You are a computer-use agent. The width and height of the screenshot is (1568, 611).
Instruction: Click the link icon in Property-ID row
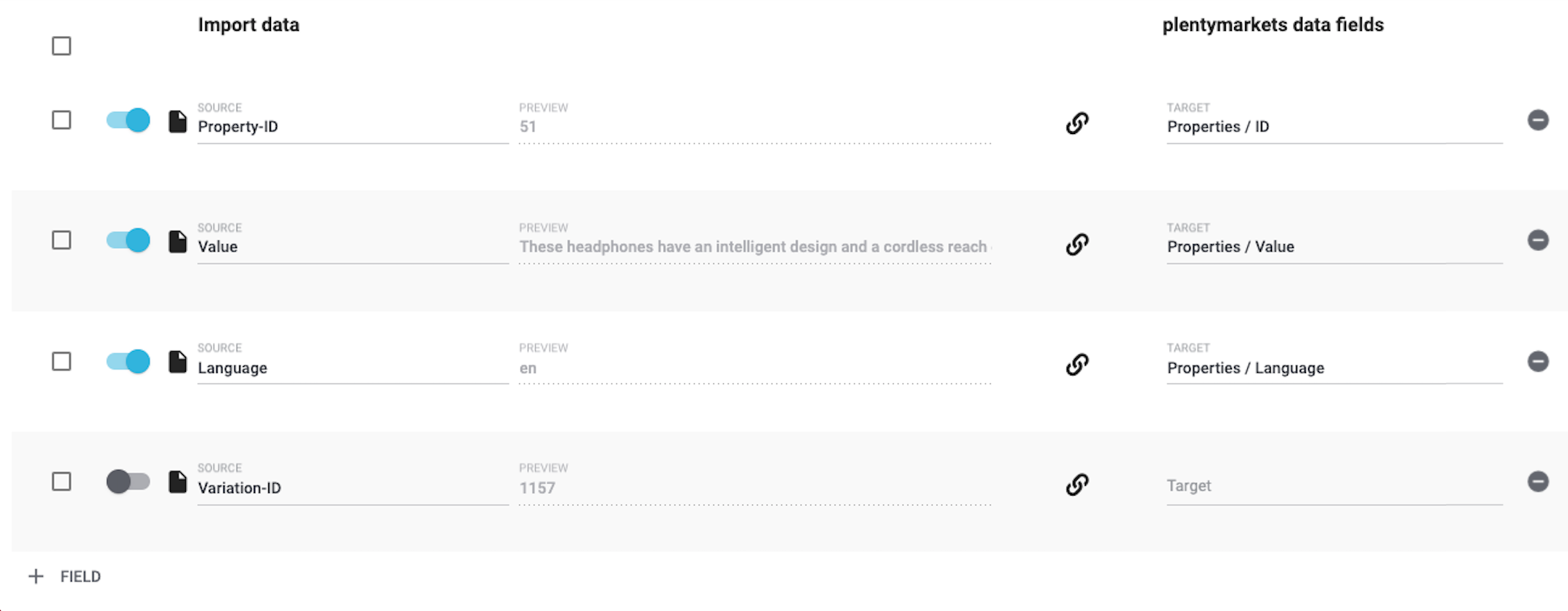1076,123
